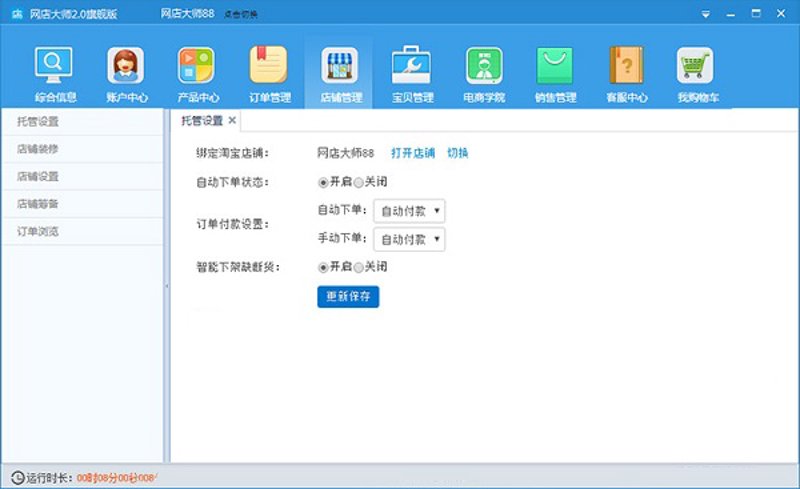Click the 切换 link next to shop name
The image size is (800, 489).
pos(458,153)
